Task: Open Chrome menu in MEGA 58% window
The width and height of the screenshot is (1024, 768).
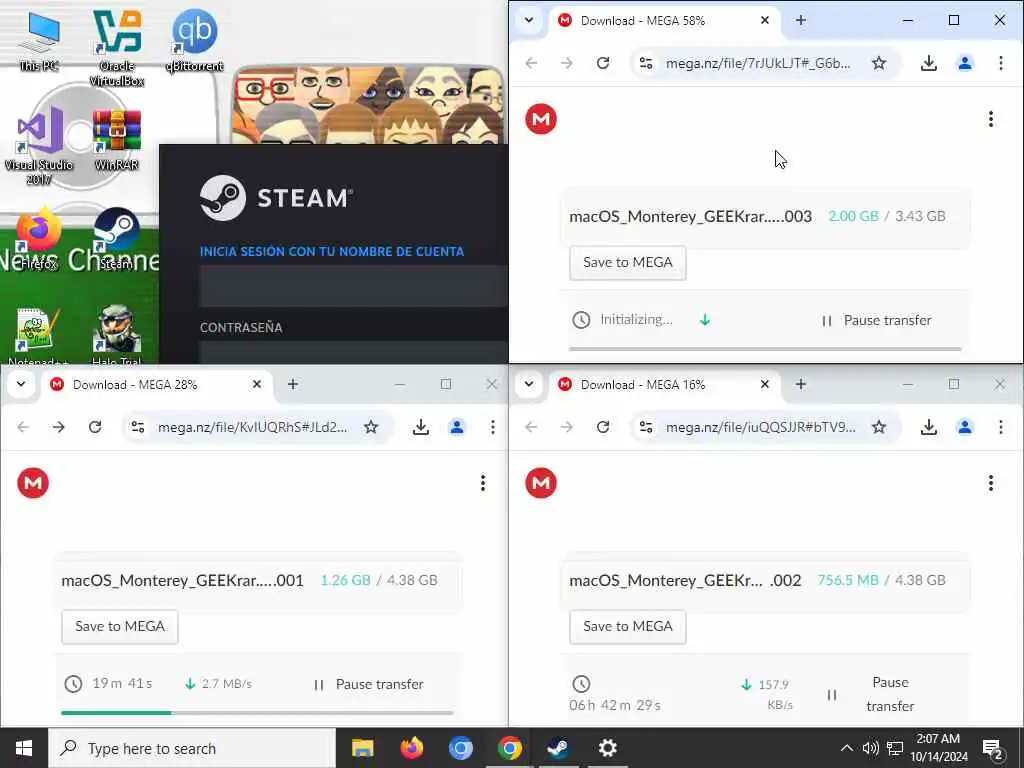Action: click(1000, 63)
